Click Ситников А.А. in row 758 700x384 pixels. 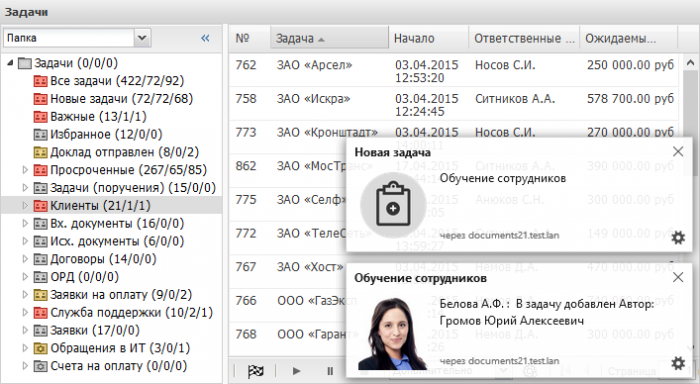tap(515, 99)
